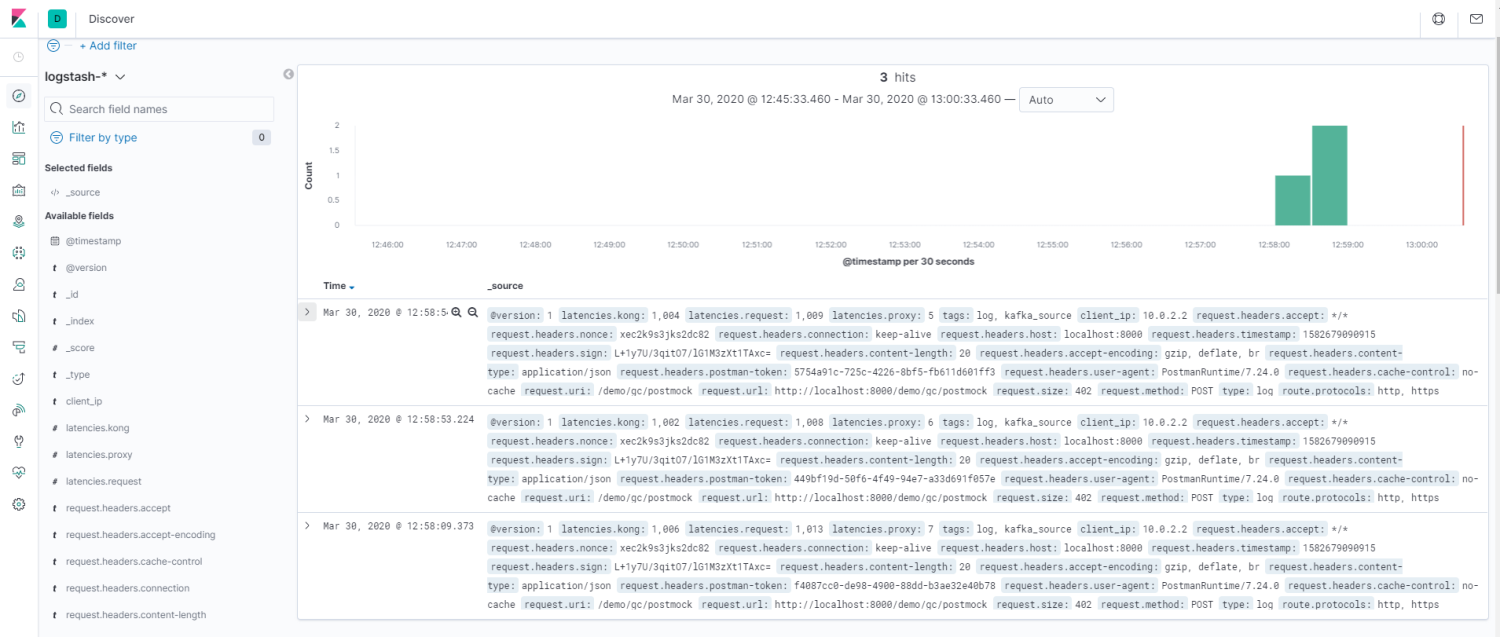
Task: Select request.headers.content-length field
Action: [136, 615]
